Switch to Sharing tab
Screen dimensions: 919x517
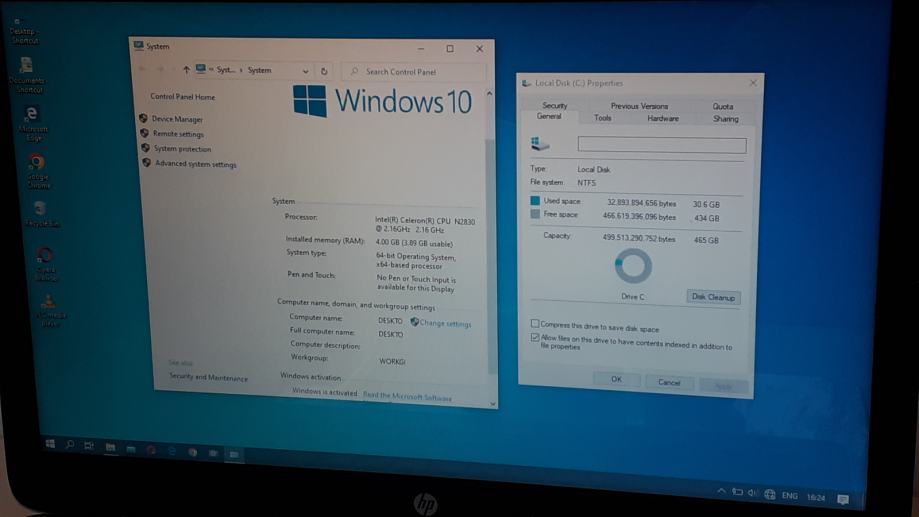[726, 119]
